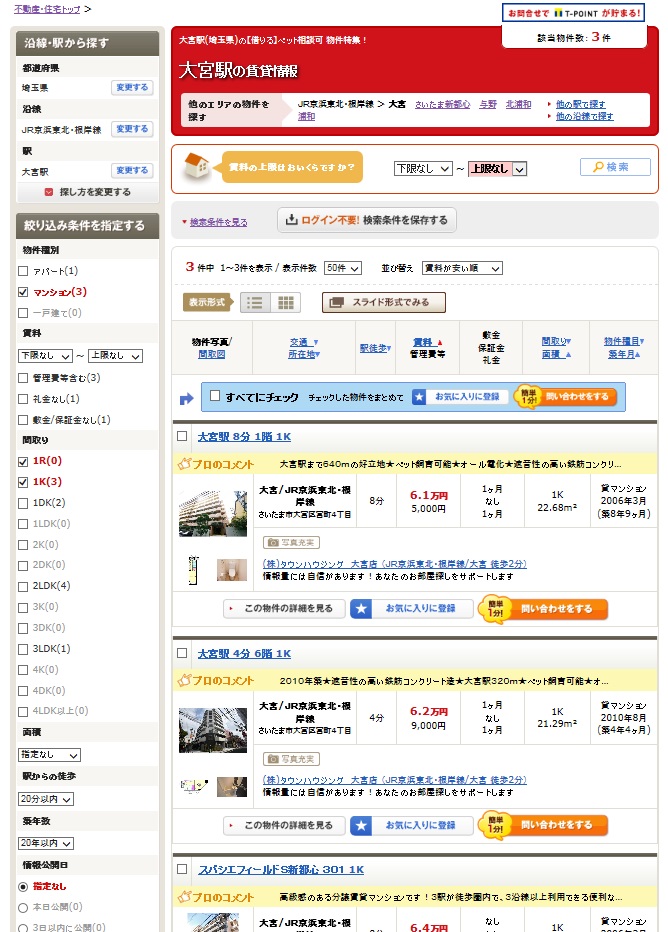This screenshot has width=668, height=932.
Task: Switch to grid view display format
Action: point(286,303)
